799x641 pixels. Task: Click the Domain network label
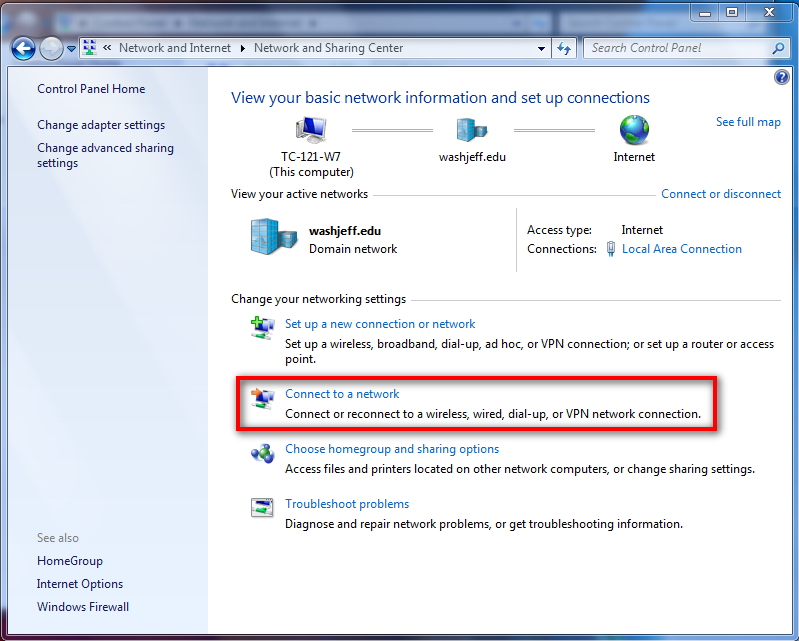tap(353, 249)
